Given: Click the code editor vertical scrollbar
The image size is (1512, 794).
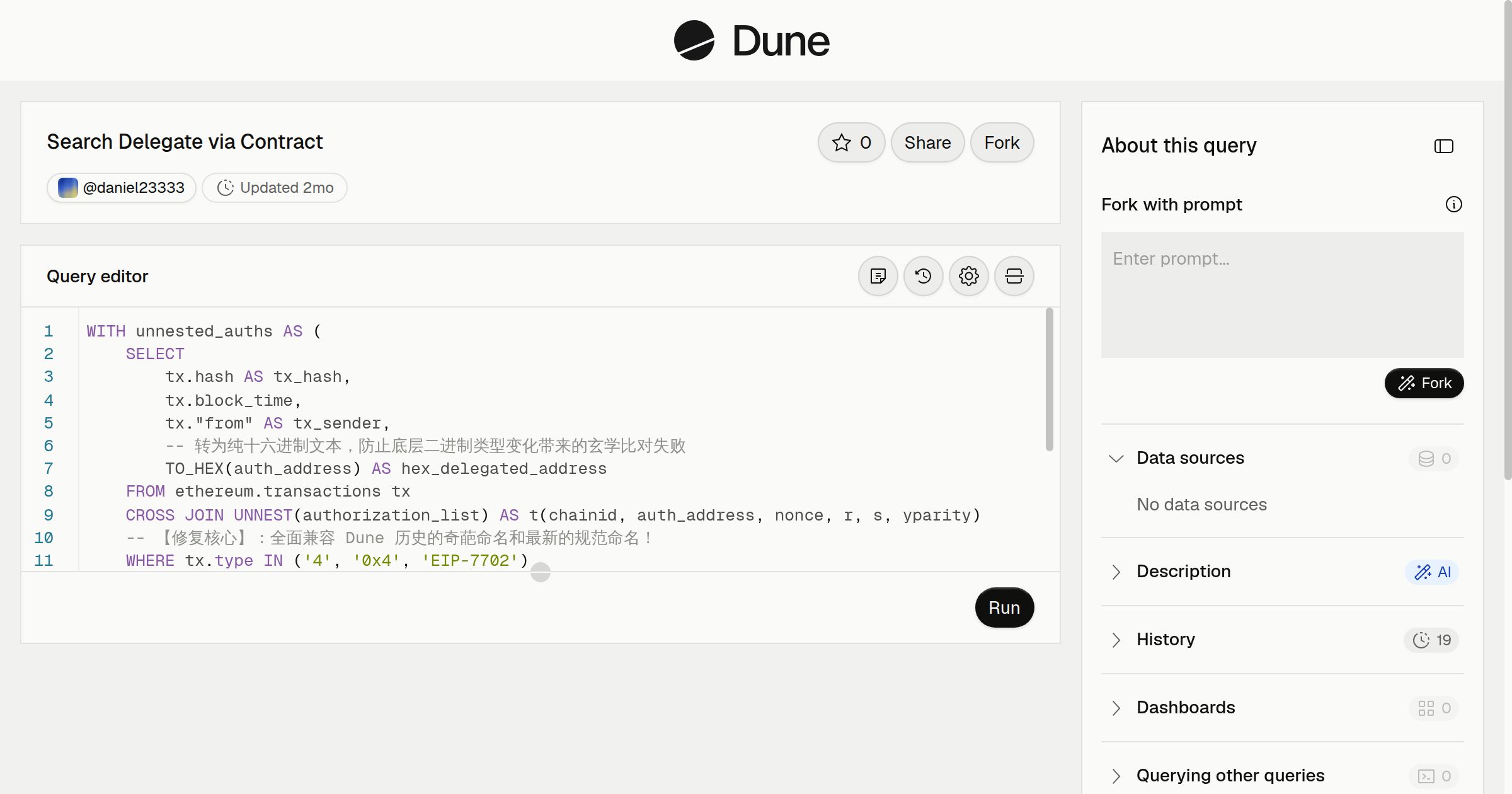Looking at the screenshot, I should (1049, 379).
